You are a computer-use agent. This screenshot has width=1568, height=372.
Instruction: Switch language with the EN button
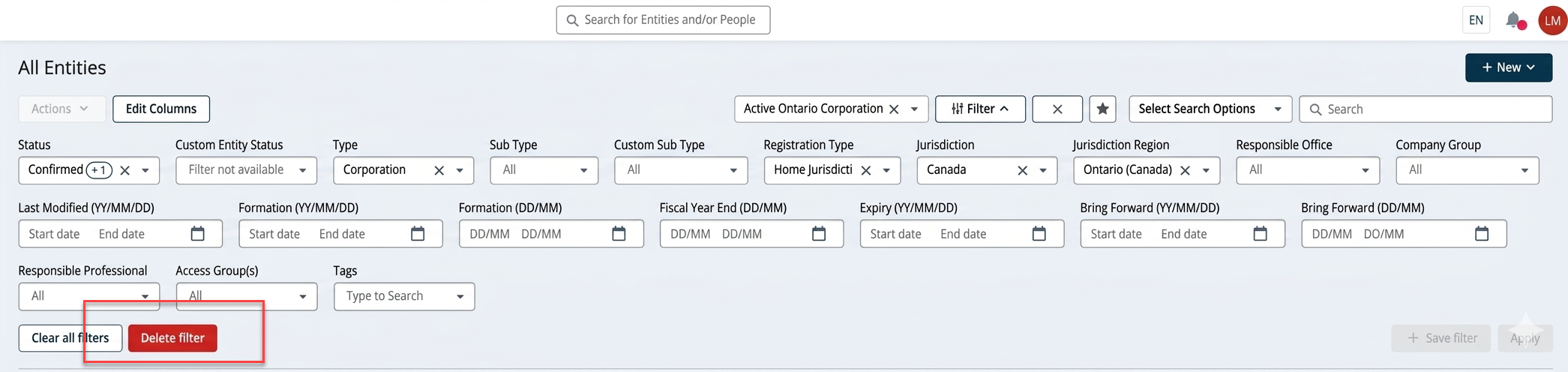pos(1476,20)
